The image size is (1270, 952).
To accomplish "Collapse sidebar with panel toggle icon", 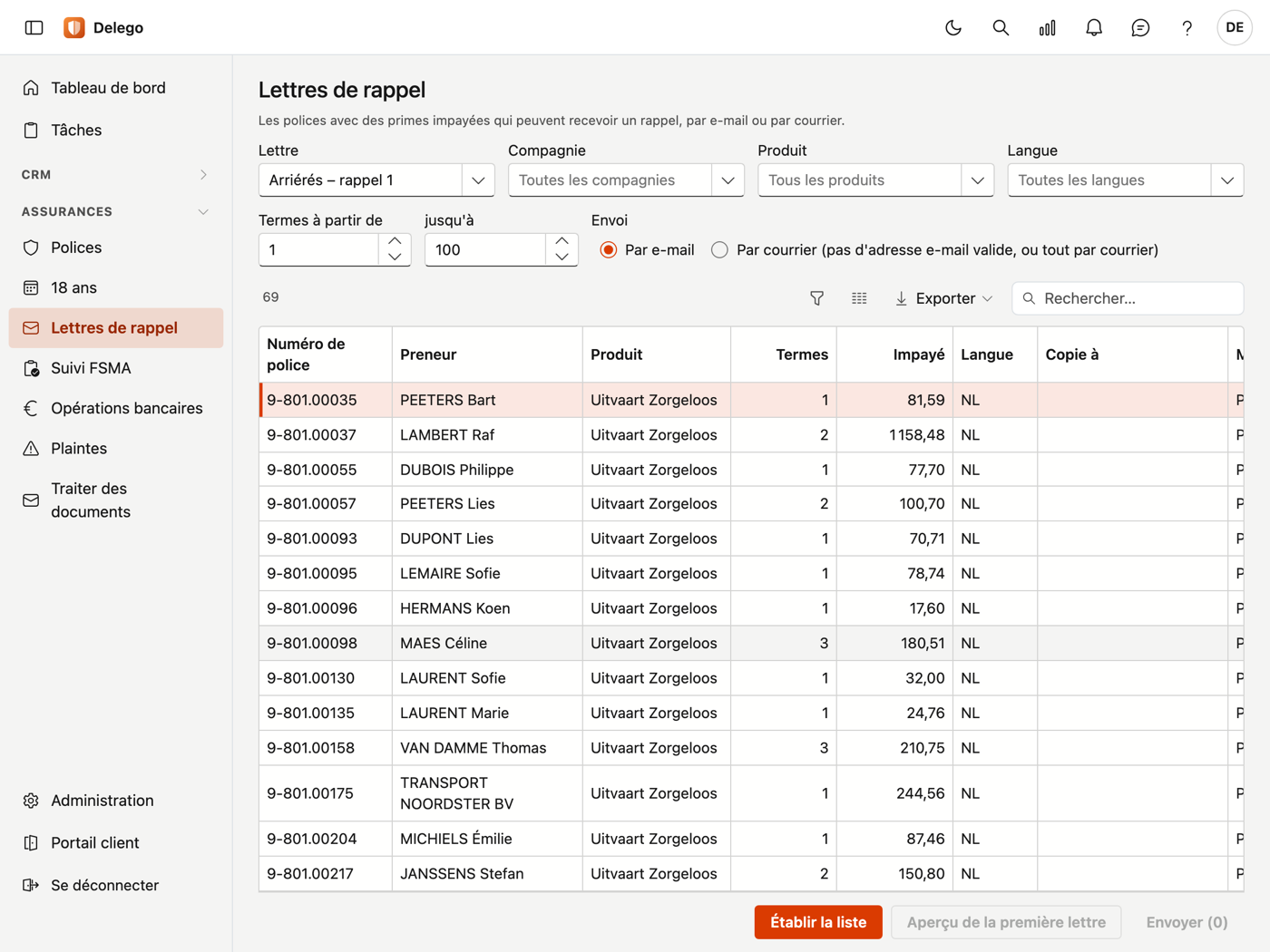I will point(34,27).
